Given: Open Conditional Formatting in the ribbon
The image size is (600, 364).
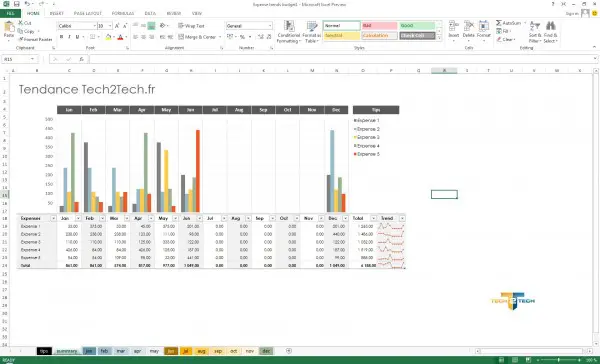Looking at the screenshot, I should [x=289, y=32].
